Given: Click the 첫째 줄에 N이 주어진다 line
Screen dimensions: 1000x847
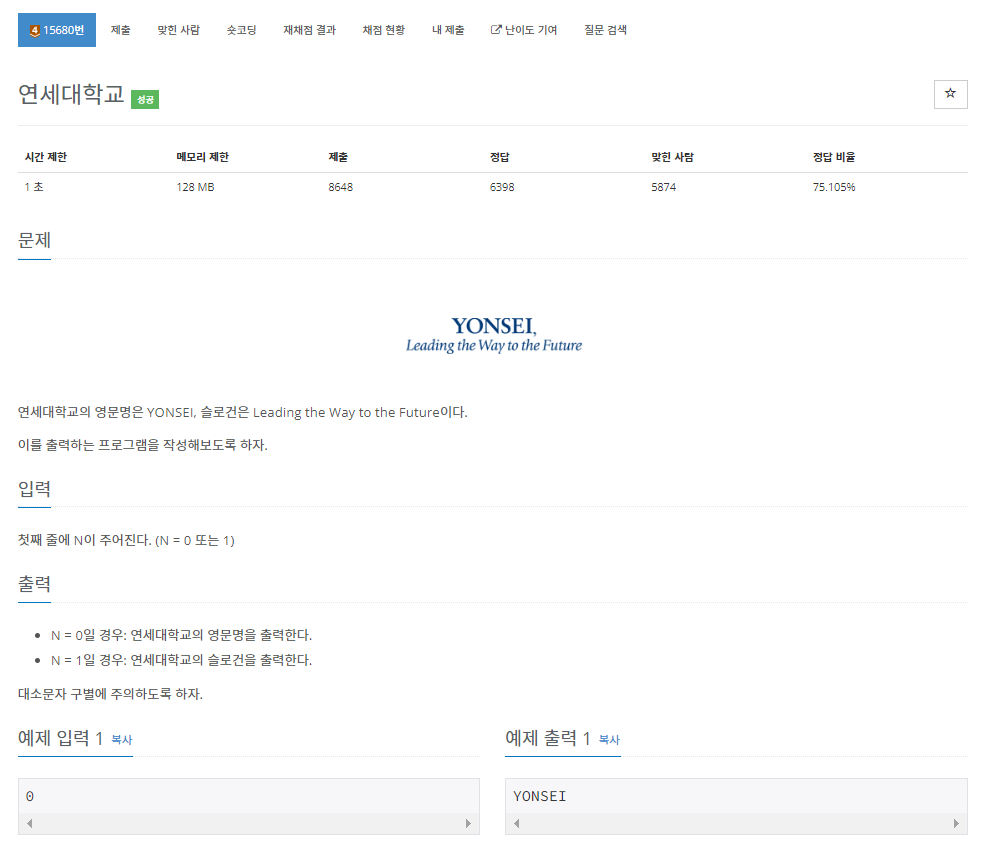Looking at the screenshot, I should [x=126, y=540].
